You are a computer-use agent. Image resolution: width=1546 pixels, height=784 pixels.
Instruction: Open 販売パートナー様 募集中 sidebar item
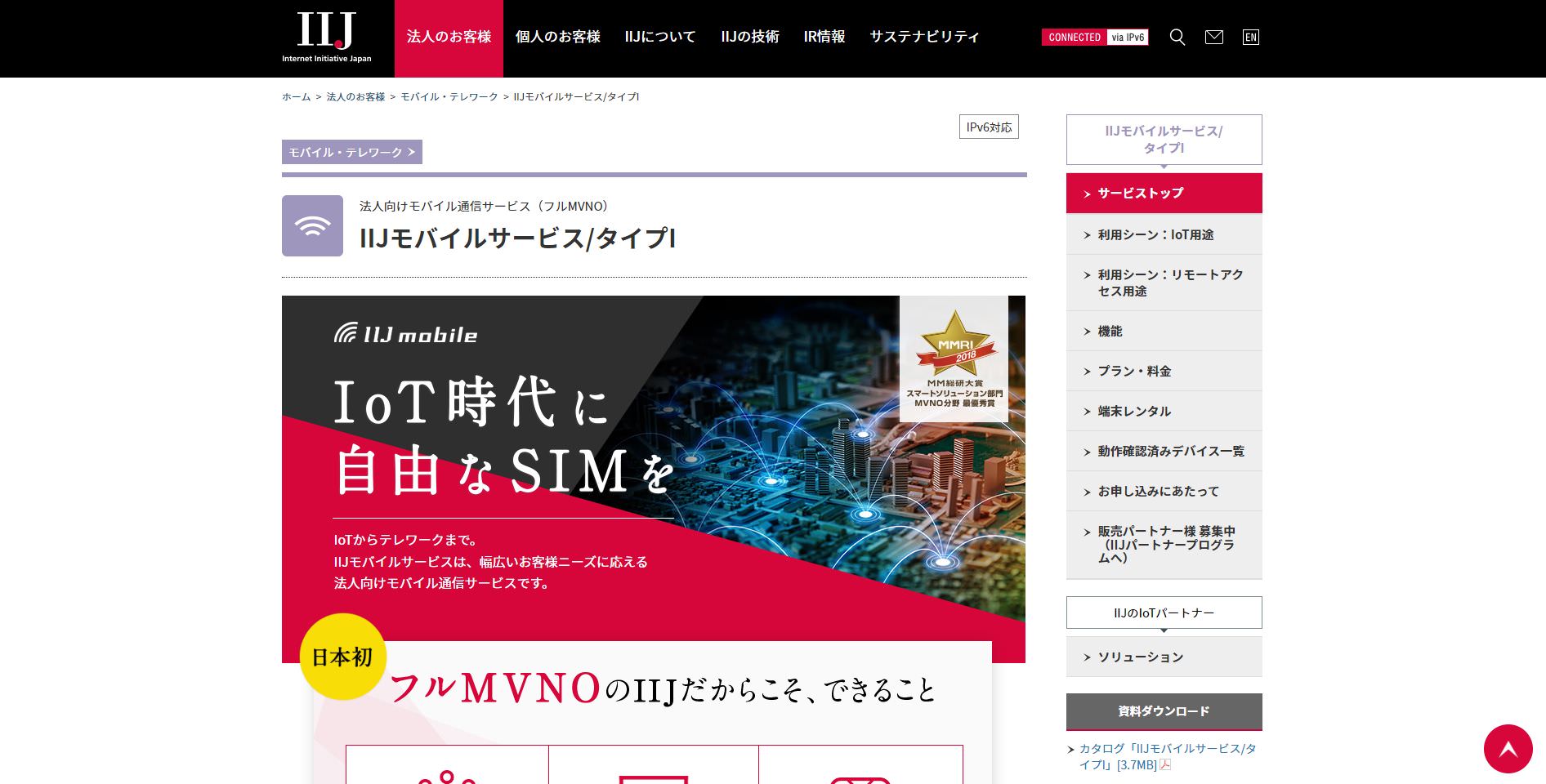click(1164, 545)
